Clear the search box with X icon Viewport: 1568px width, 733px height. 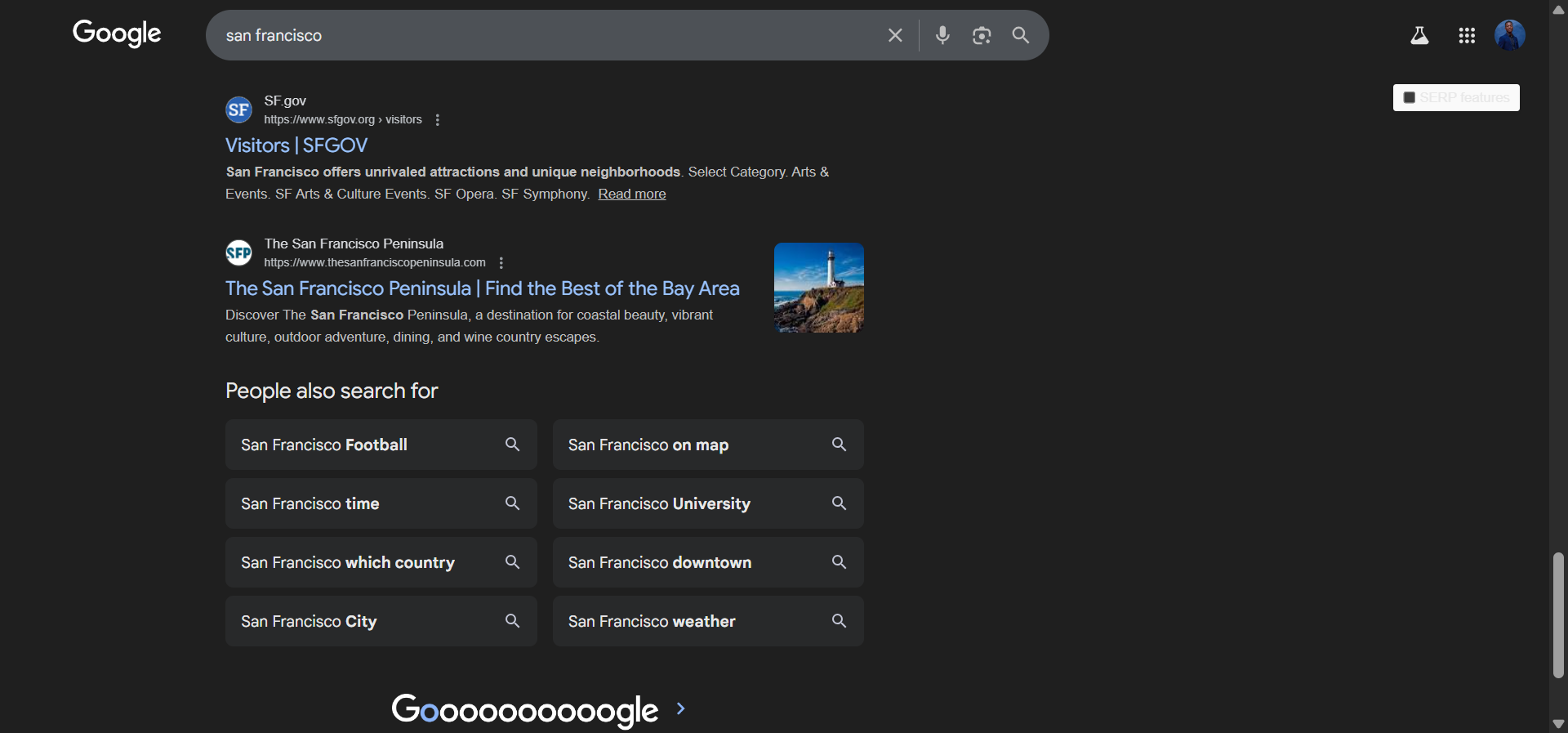pyautogui.click(x=895, y=35)
